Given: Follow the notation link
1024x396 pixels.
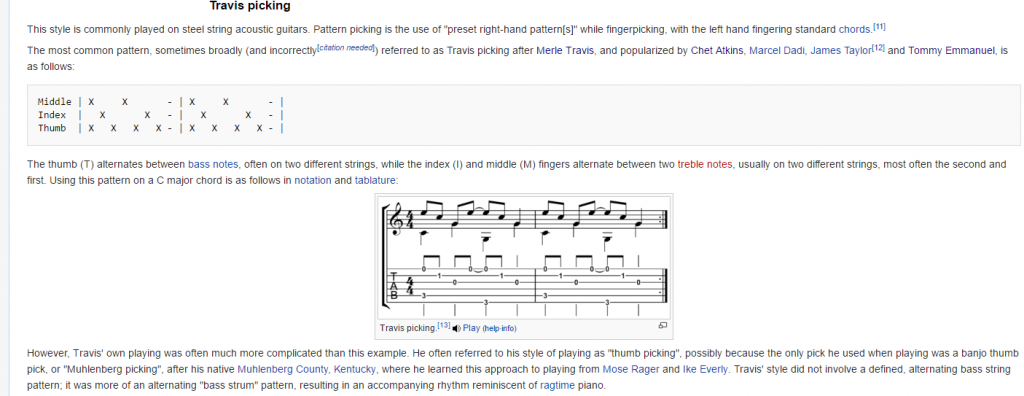Looking at the screenshot, I should coord(313,180).
